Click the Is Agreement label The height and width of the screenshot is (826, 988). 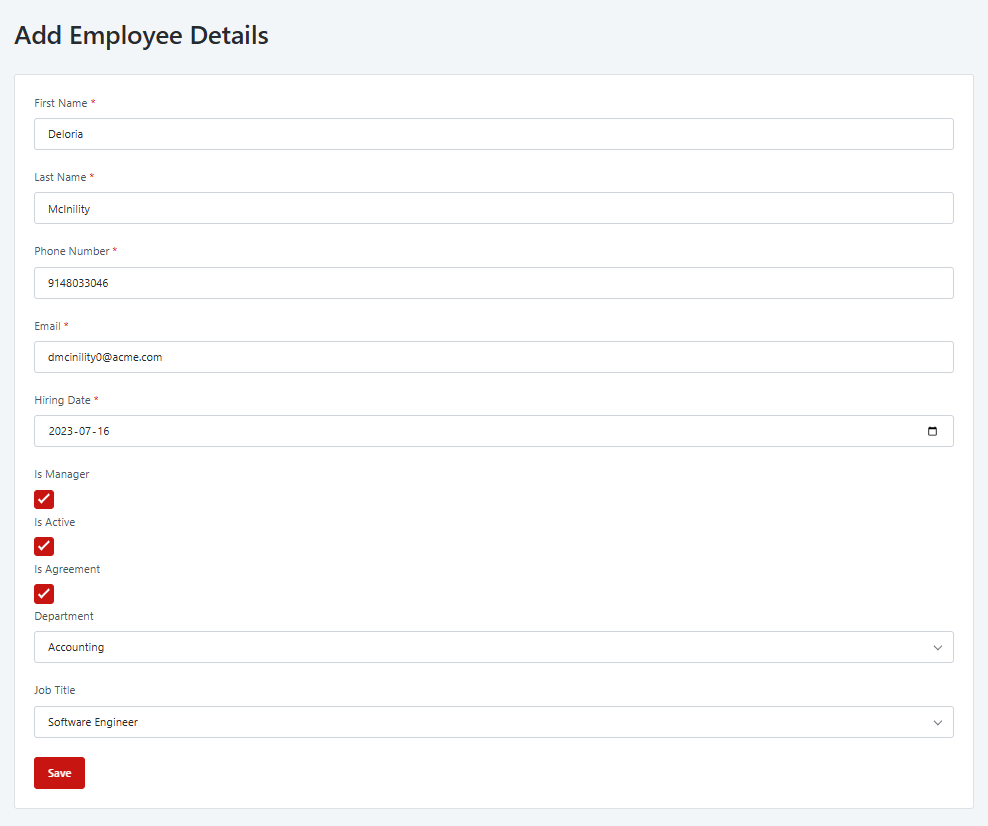pyautogui.click(x=67, y=570)
